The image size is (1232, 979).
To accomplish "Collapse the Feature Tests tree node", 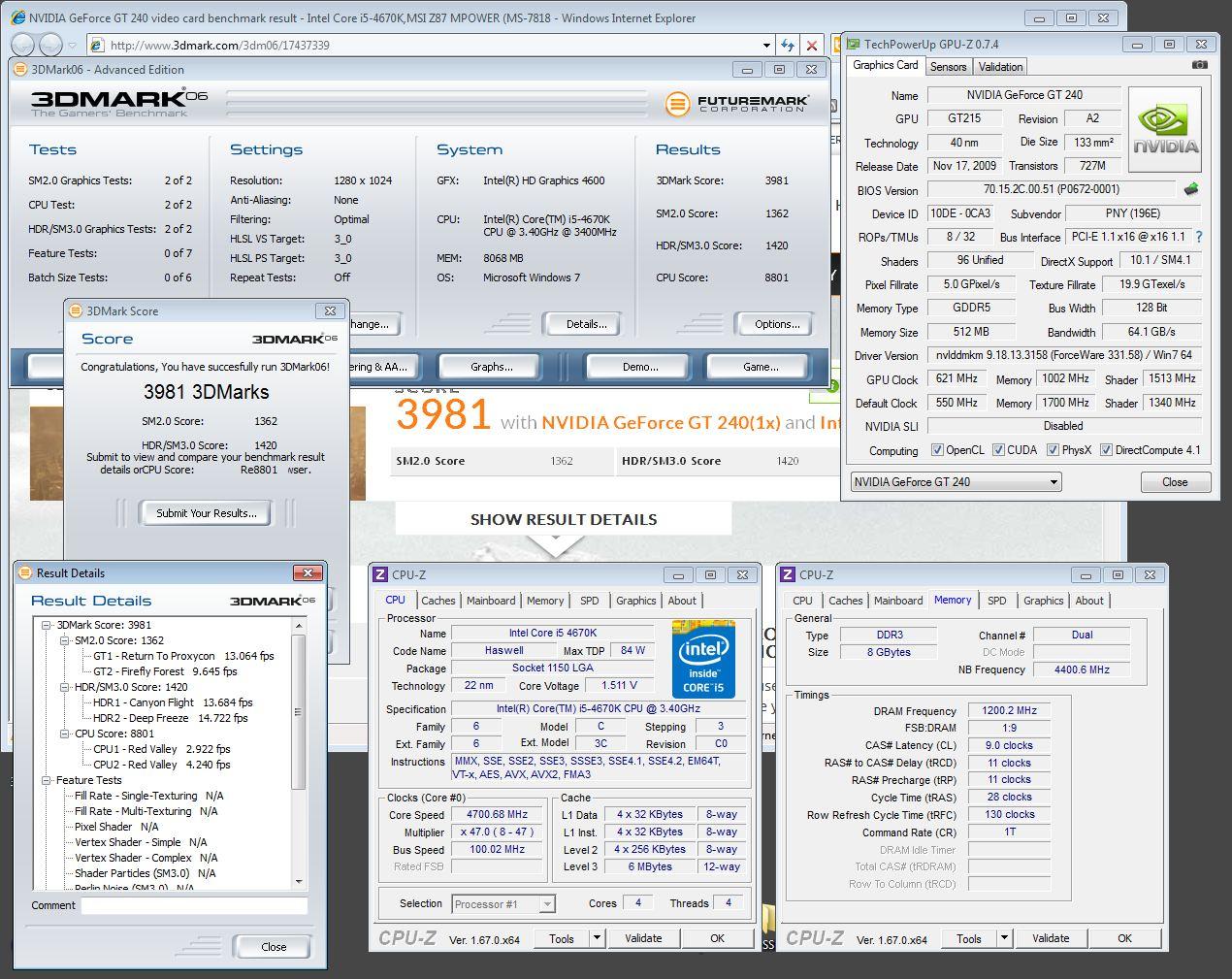I will pyautogui.click(x=47, y=780).
